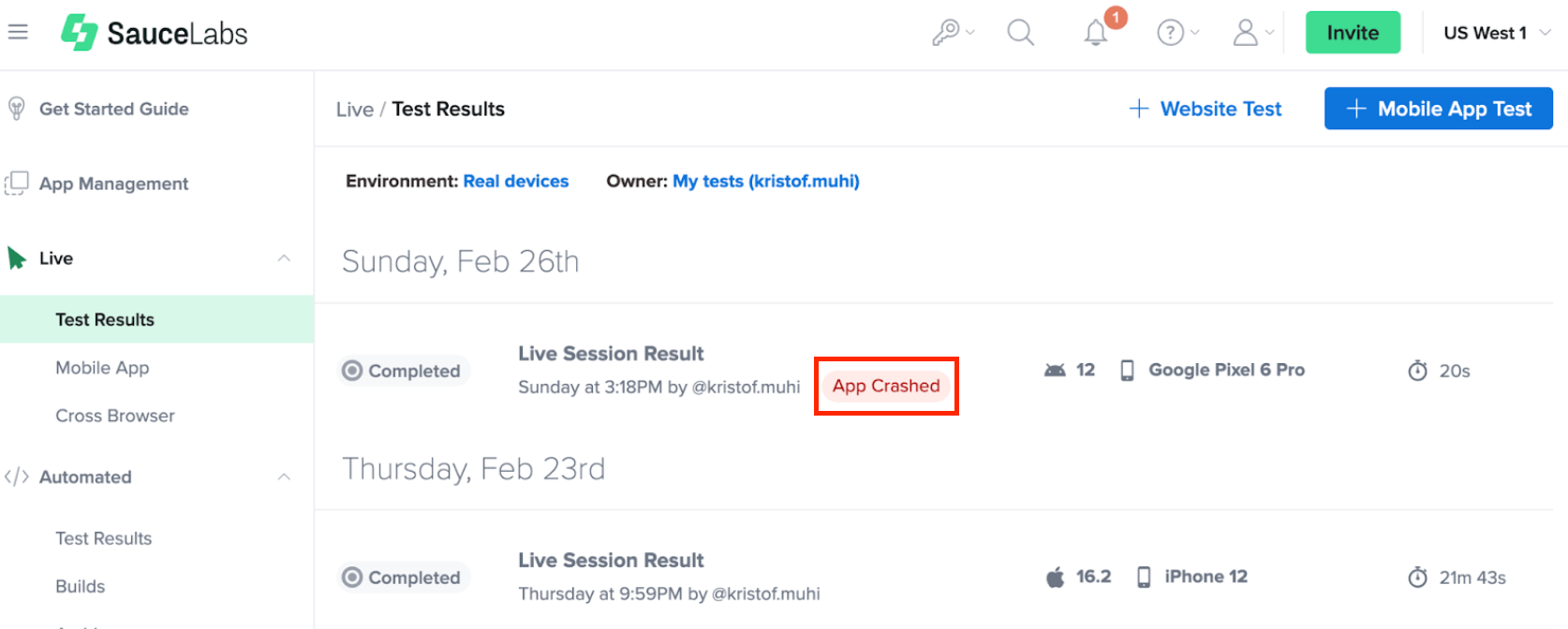
Task: Click the search magnifier icon
Action: tap(1020, 33)
